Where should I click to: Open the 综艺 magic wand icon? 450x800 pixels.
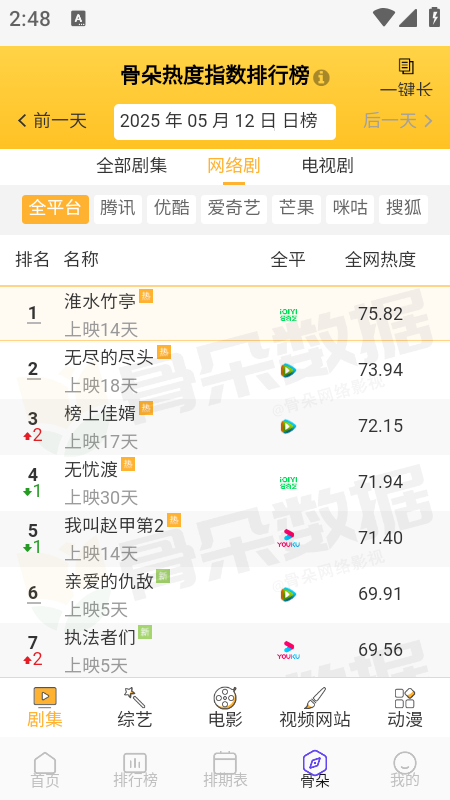pos(135,697)
